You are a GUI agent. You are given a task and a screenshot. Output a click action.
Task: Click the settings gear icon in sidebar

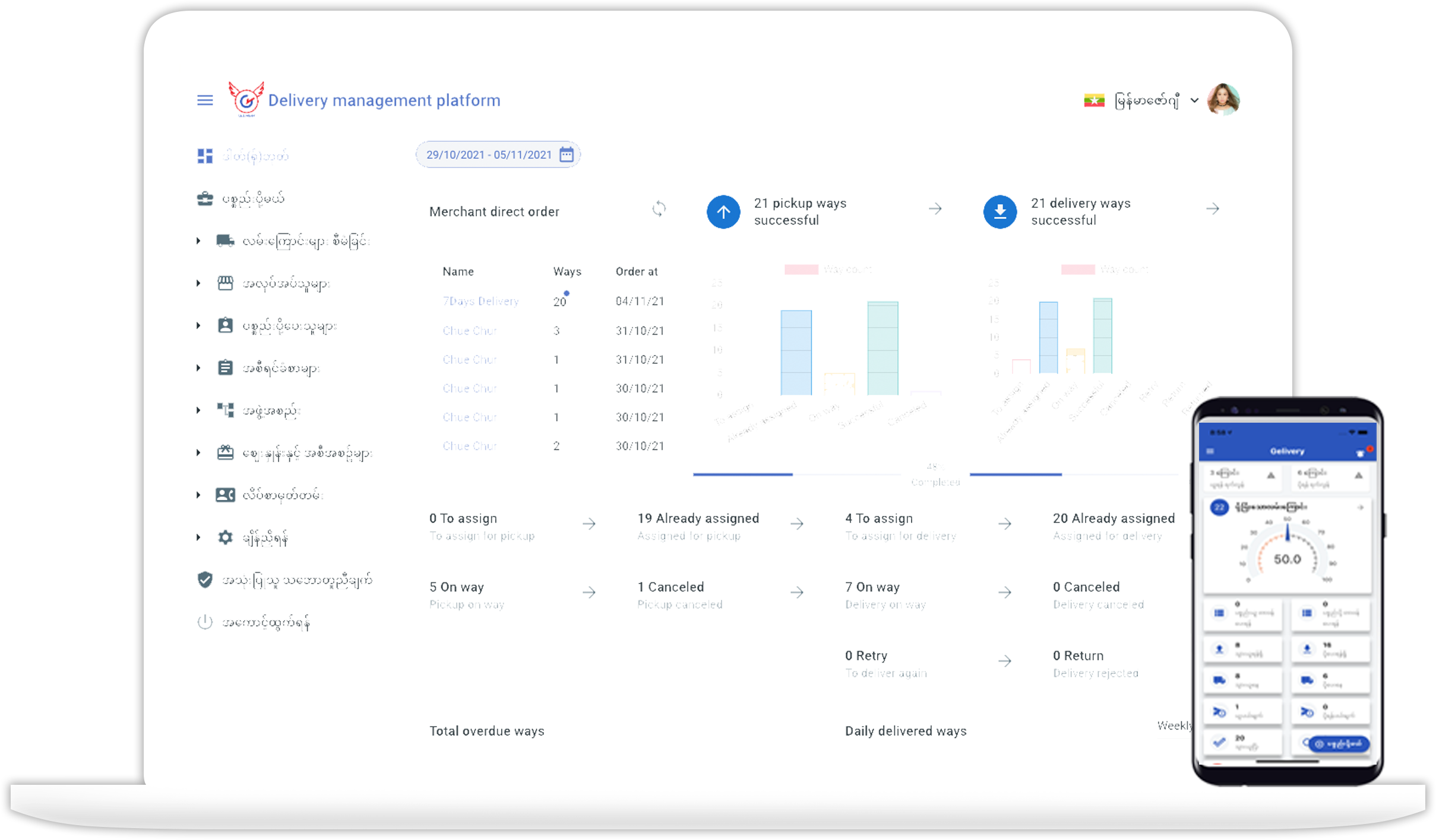[x=225, y=538]
